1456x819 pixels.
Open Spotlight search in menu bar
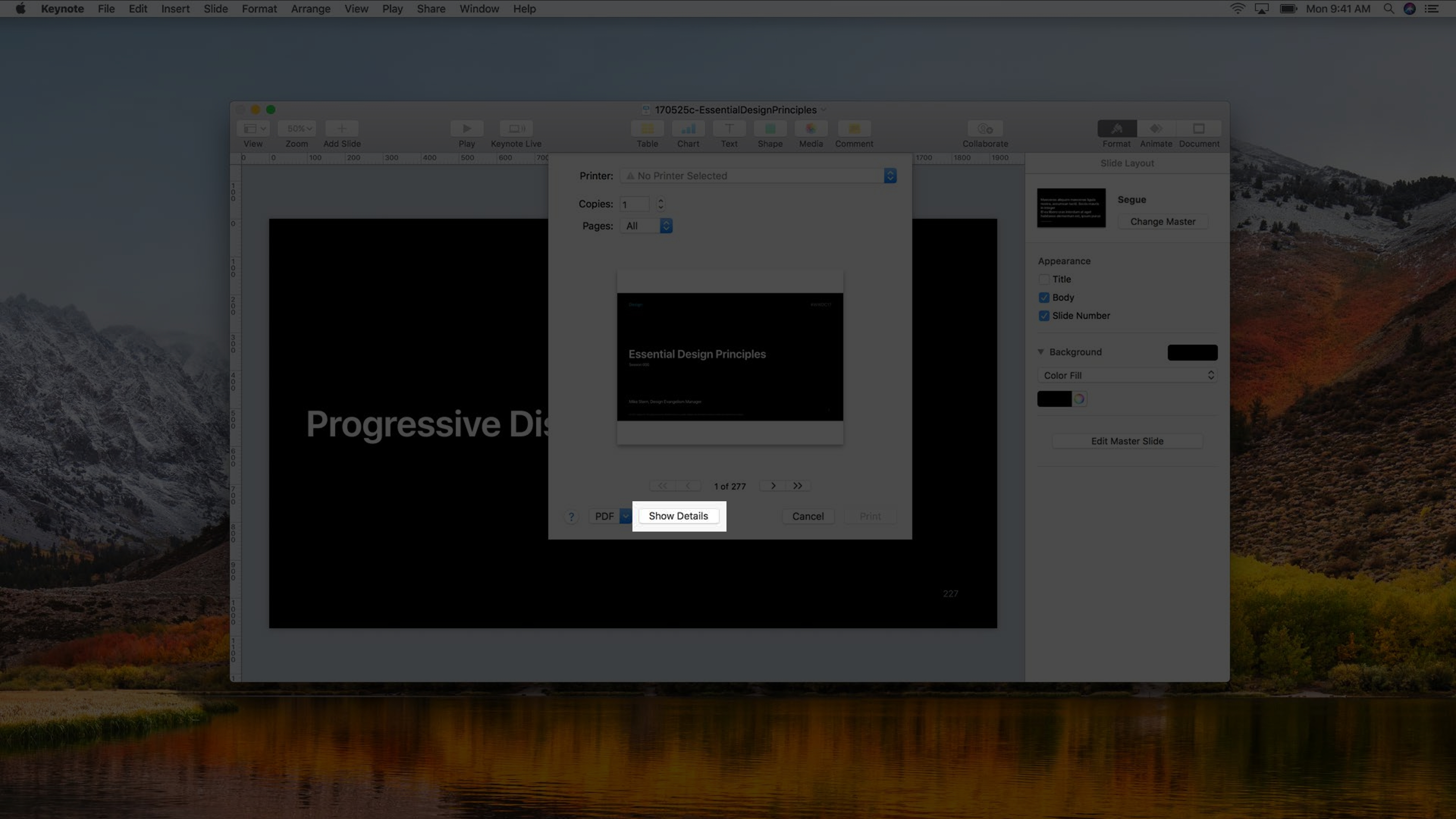(x=1388, y=8)
